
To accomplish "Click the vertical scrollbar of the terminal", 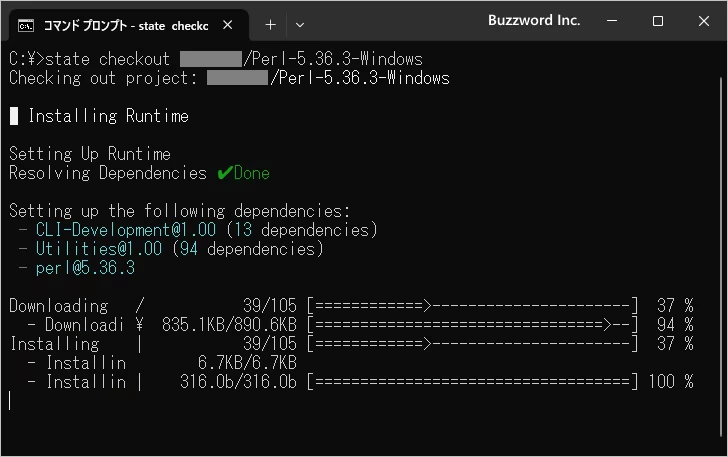I will point(721,256).
